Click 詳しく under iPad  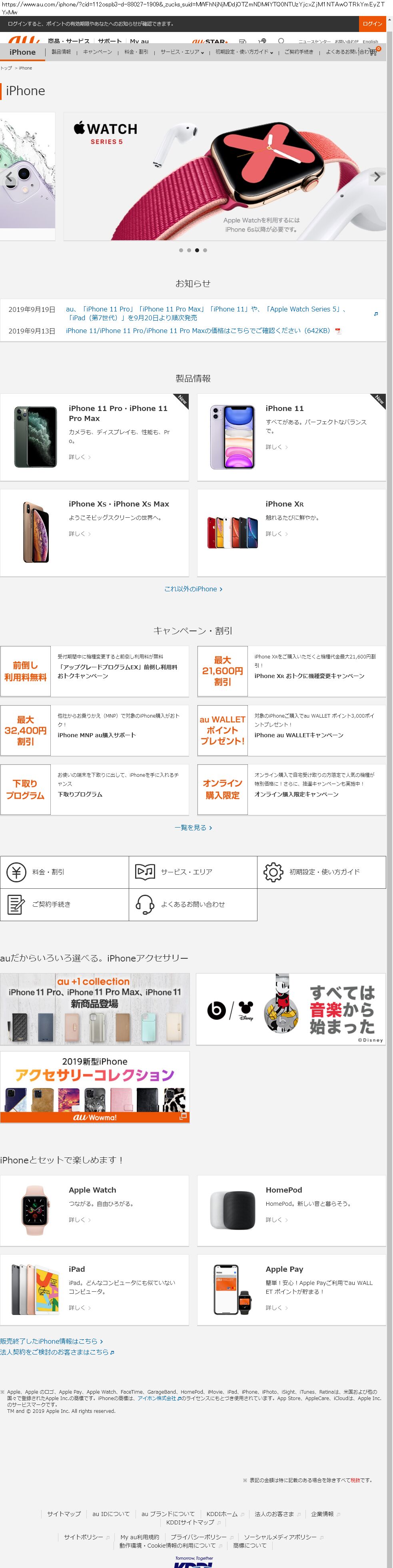79,1307
